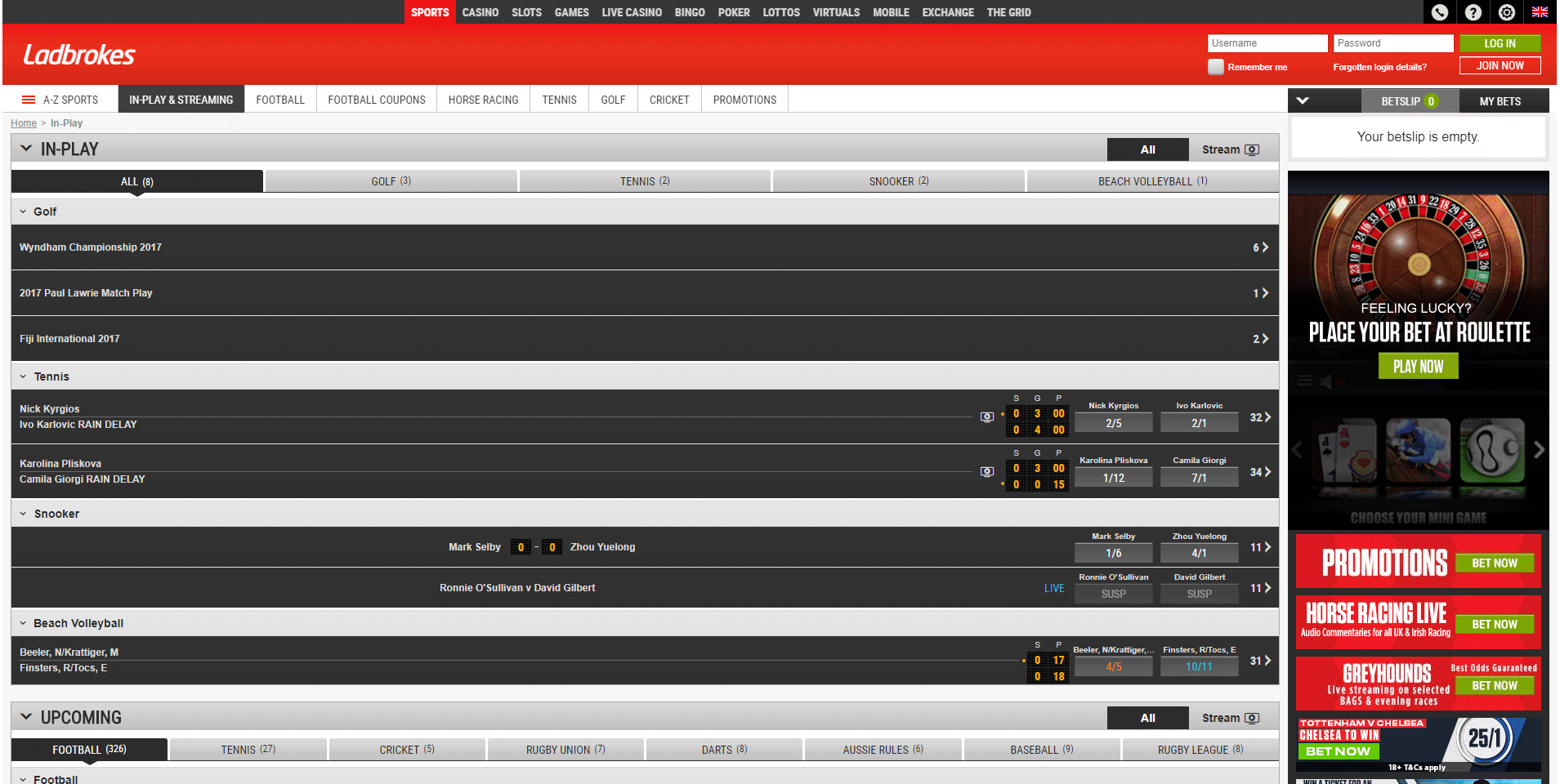Open the A-Z Sports hamburger menu icon
Image resolution: width=1560 pixels, height=784 pixels.
pos(29,100)
